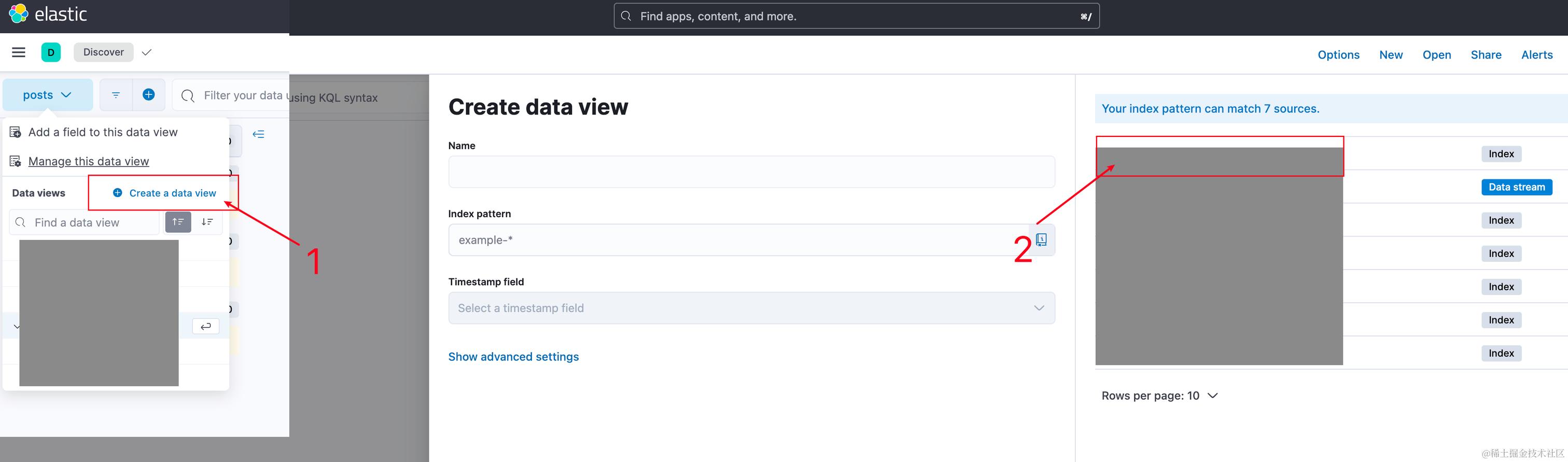Click Show advanced settings link
This screenshot has width=1568, height=462.
[x=513, y=357]
